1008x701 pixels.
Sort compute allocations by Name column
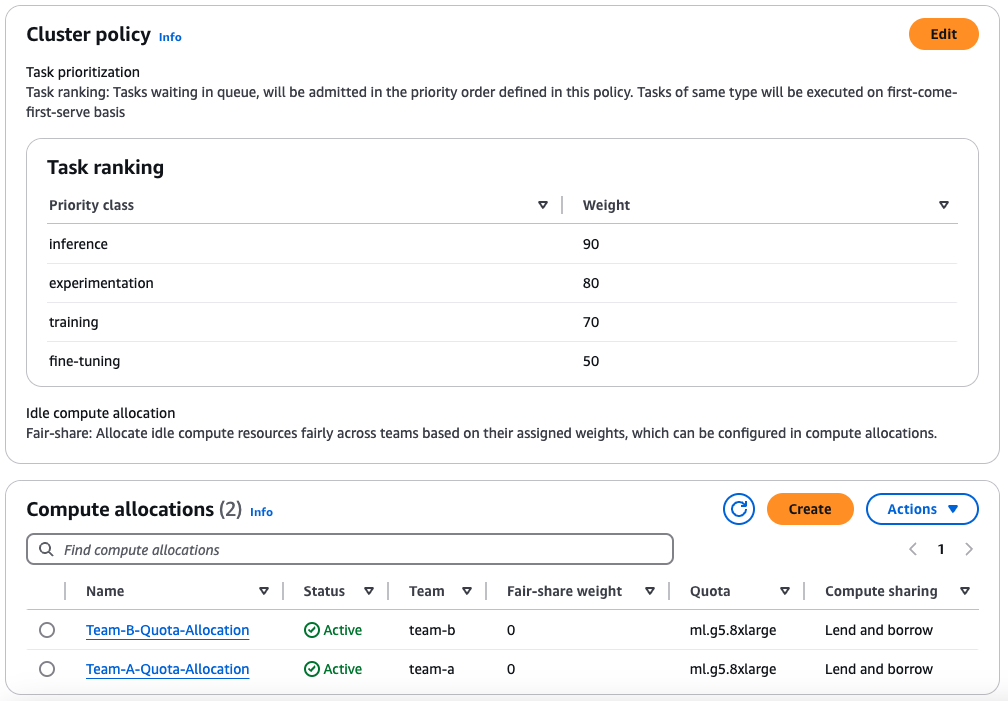click(264, 591)
